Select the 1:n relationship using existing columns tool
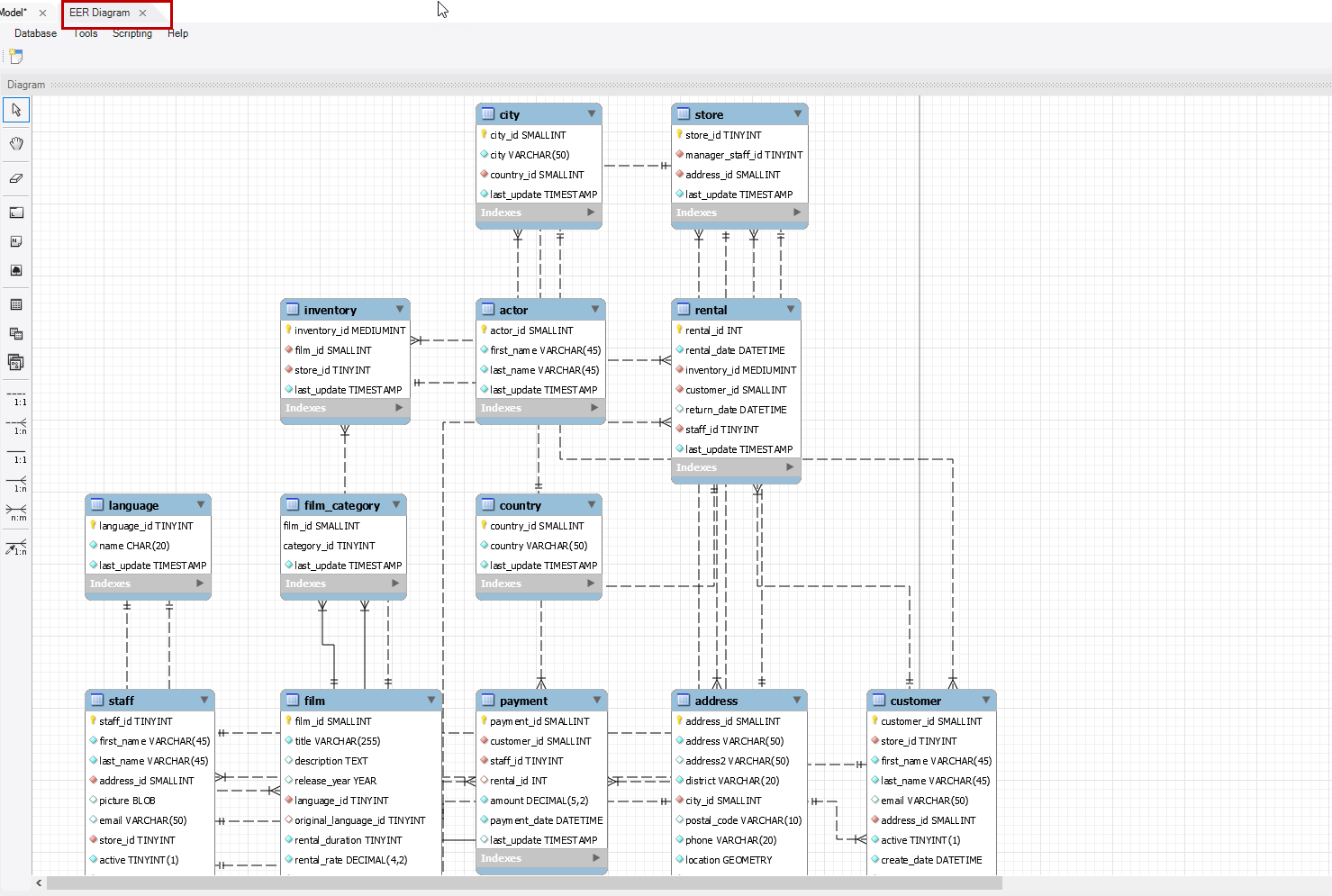1332x896 pixels. pos(16,548)
